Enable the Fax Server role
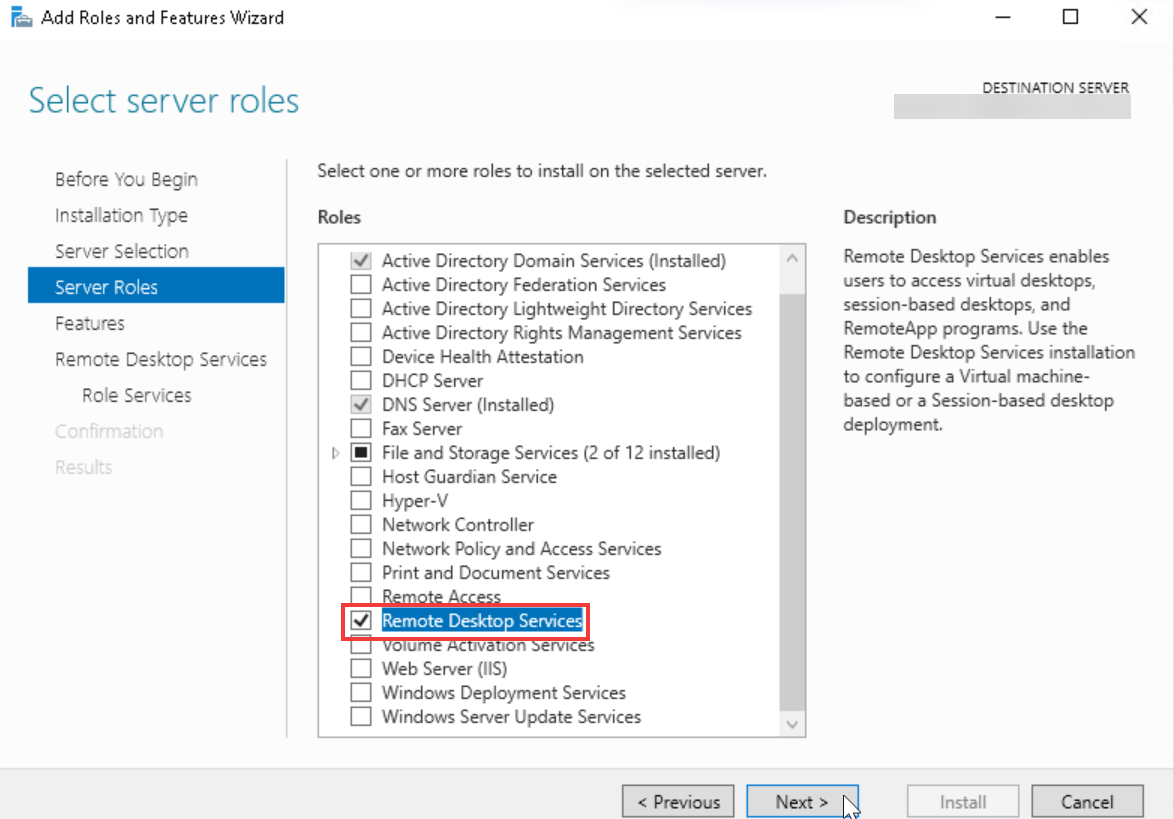The image size is (1174, 819). (x=361, y=428)
